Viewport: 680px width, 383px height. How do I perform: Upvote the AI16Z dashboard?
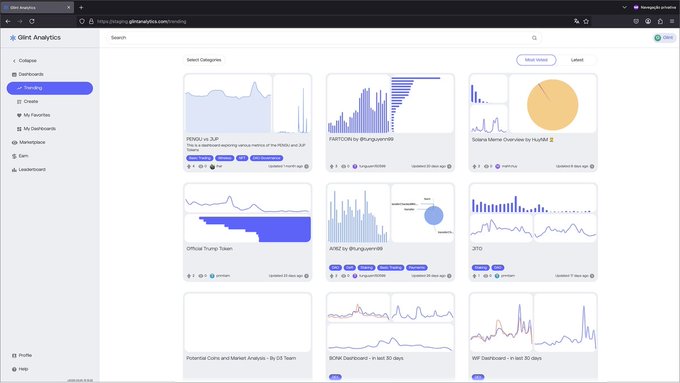pyautogui.click(x=332, y=276)
